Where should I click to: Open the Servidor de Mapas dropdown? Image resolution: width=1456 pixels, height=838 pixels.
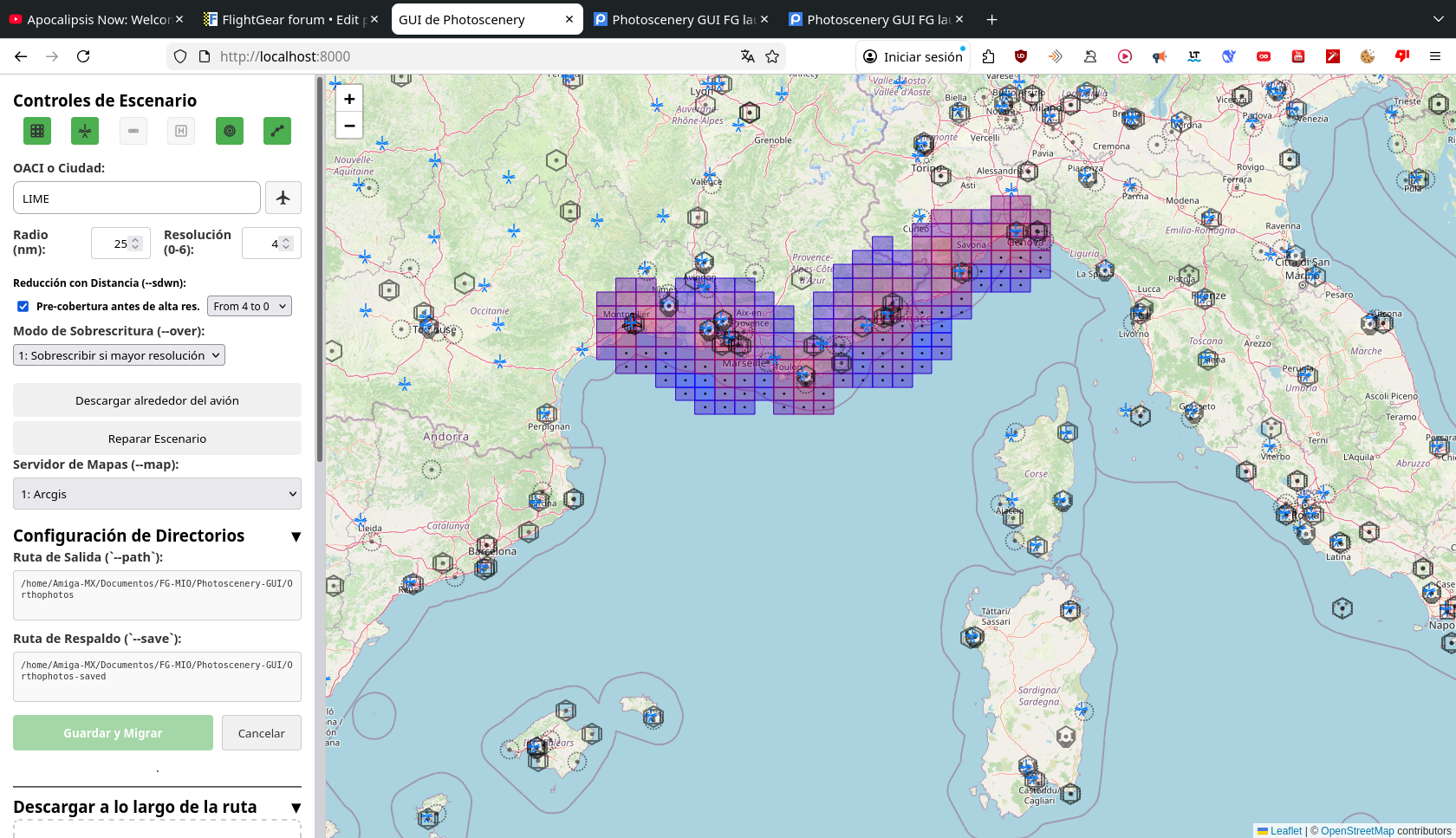point(157,494)
